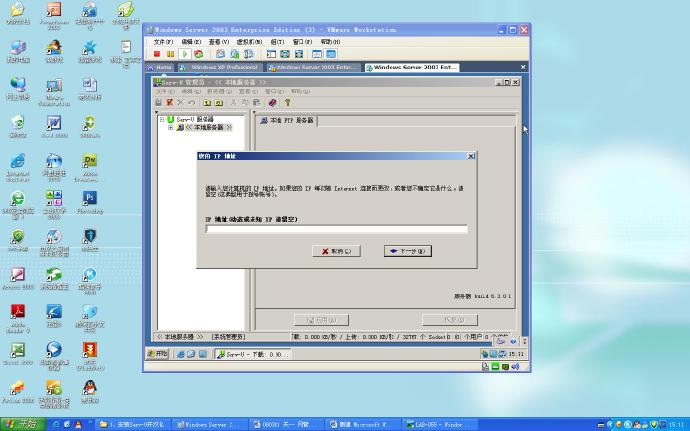The height and width of the screenshot is (431, 690).
Task: Switch to the Windows XP Professional tab
Action: click(220, 67)
